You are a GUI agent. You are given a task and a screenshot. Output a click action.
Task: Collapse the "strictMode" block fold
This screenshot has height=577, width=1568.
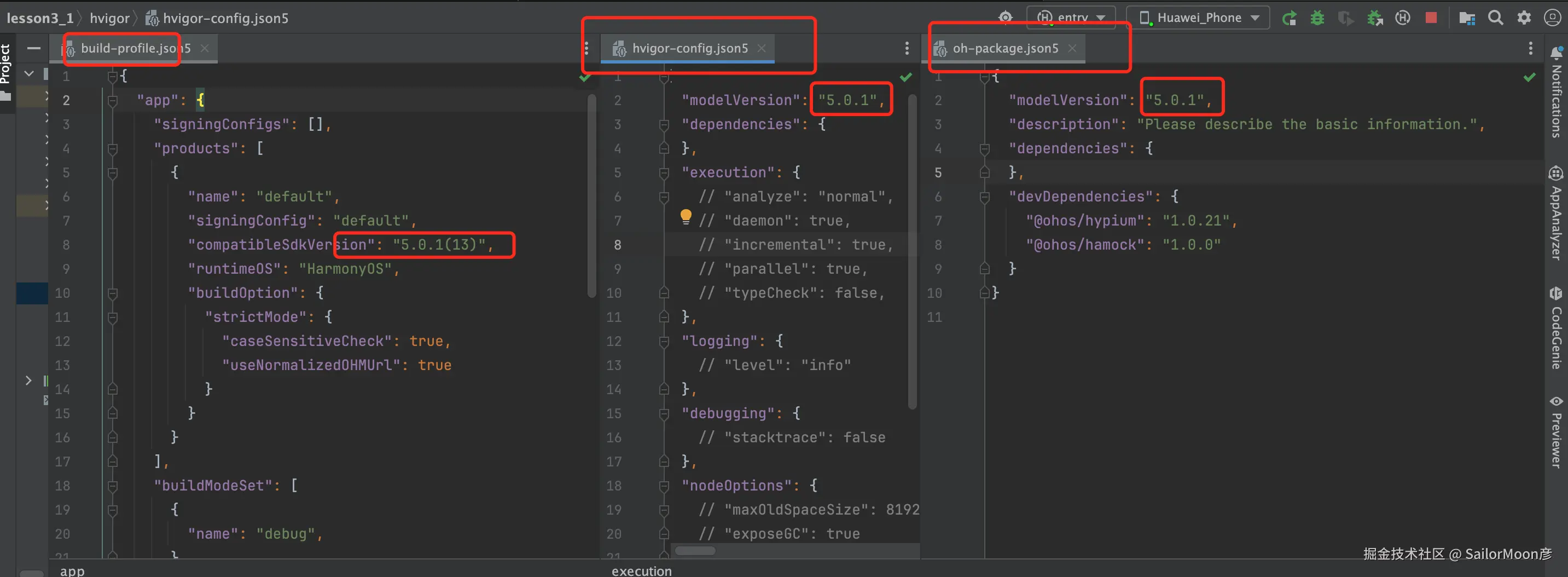(x=113, y=318)
